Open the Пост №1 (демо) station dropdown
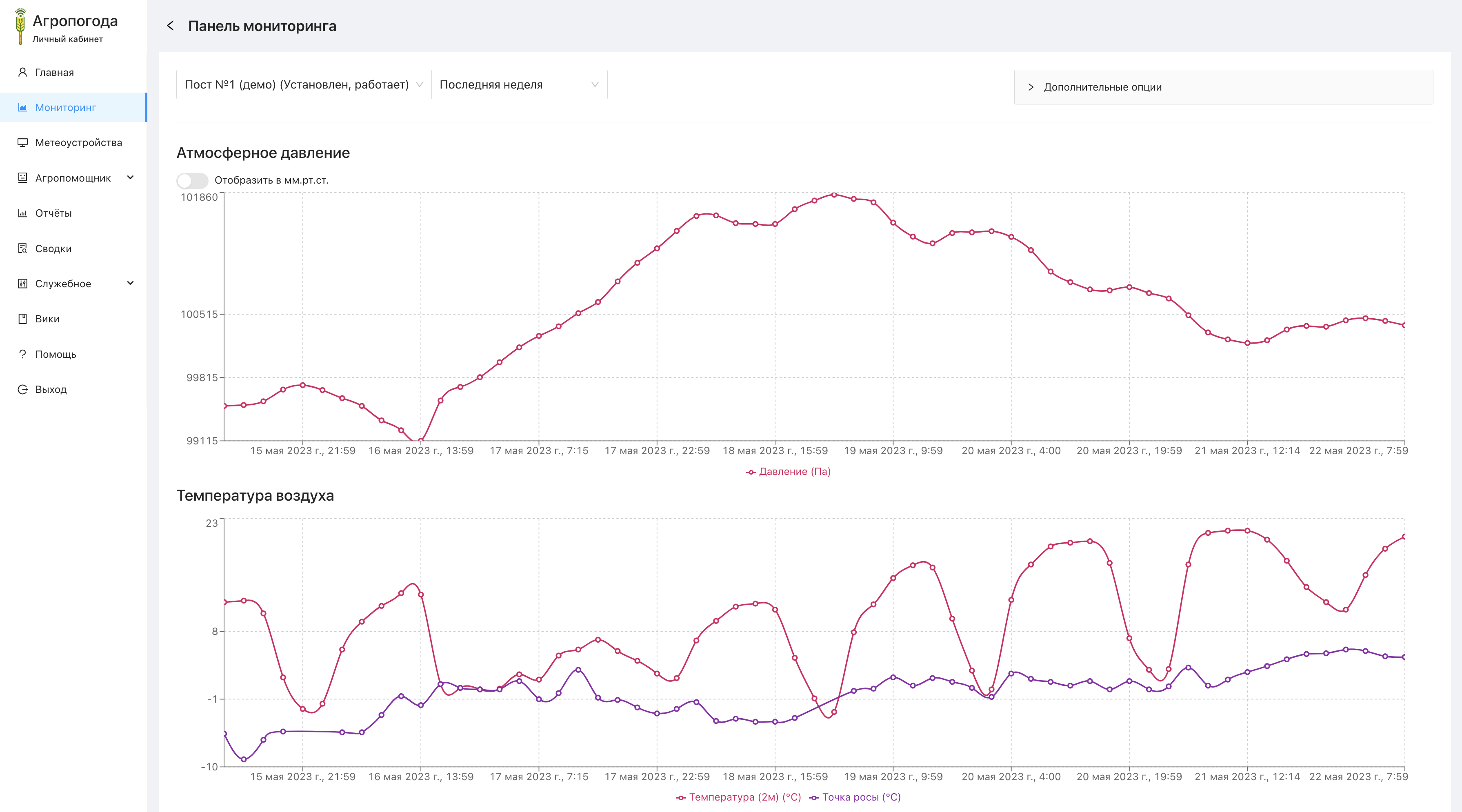The image size is (1462, 812). click(304, 84)
